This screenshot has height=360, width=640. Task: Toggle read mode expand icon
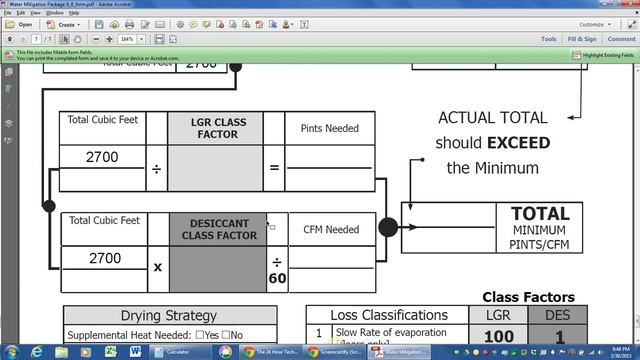631,24
